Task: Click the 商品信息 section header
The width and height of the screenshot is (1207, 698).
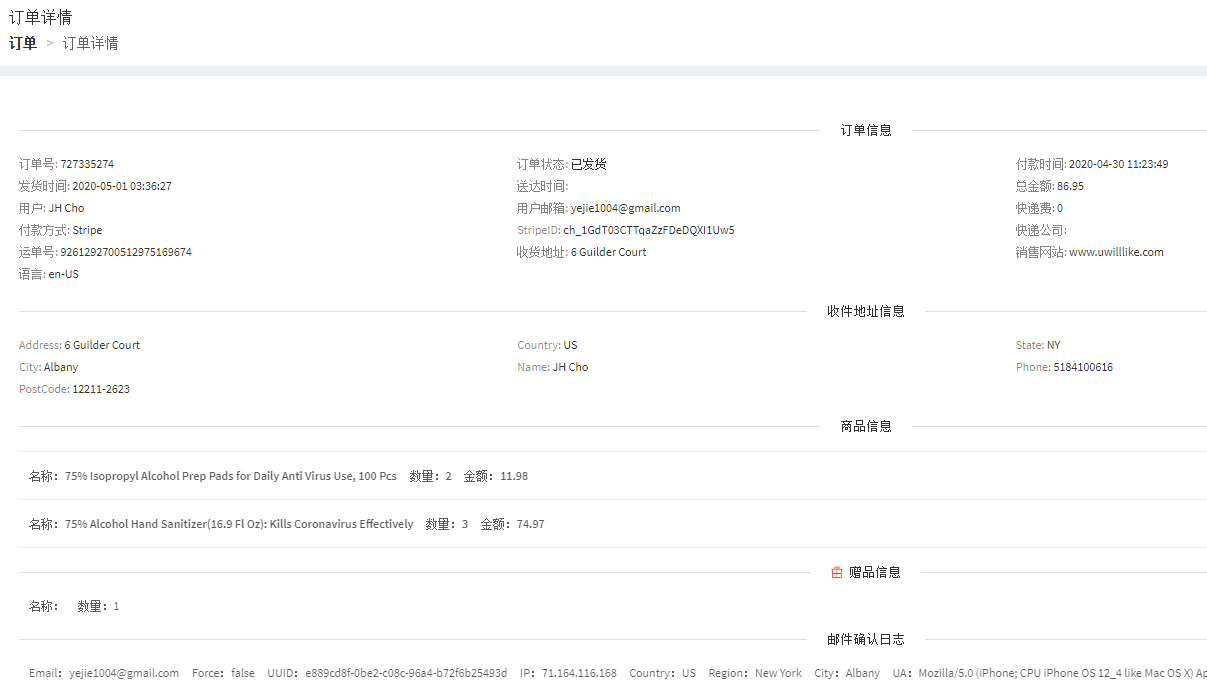Action: pyautogui.click(x=866, y=426)
